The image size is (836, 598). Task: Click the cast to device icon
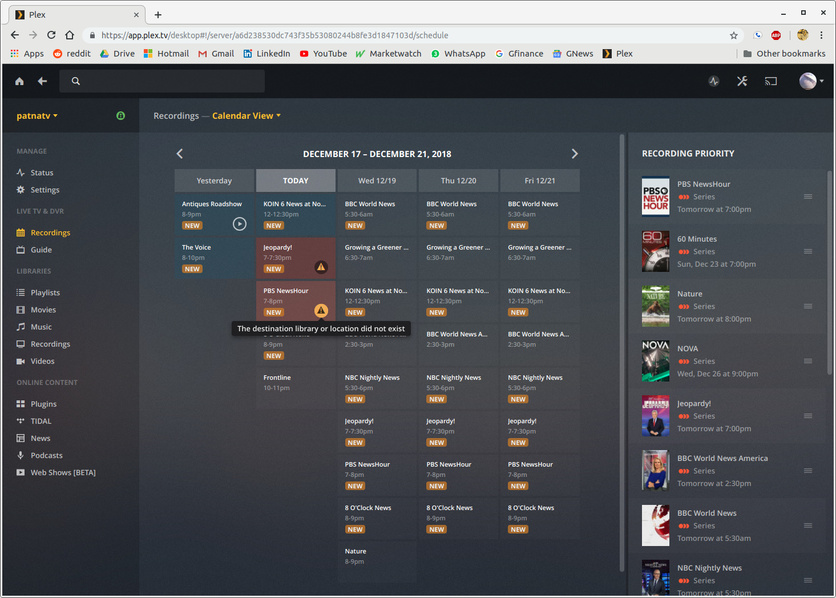pos(770,81)
